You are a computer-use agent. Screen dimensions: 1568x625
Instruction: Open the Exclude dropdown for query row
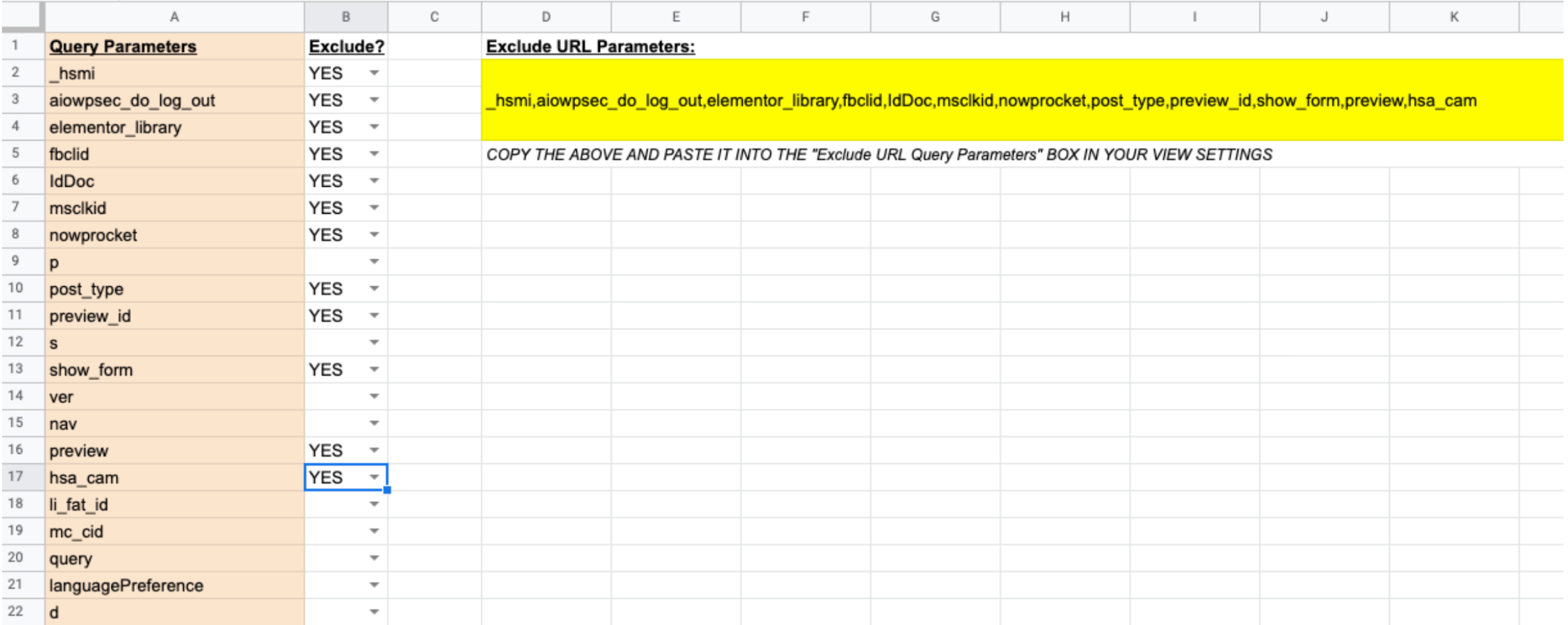374,558
